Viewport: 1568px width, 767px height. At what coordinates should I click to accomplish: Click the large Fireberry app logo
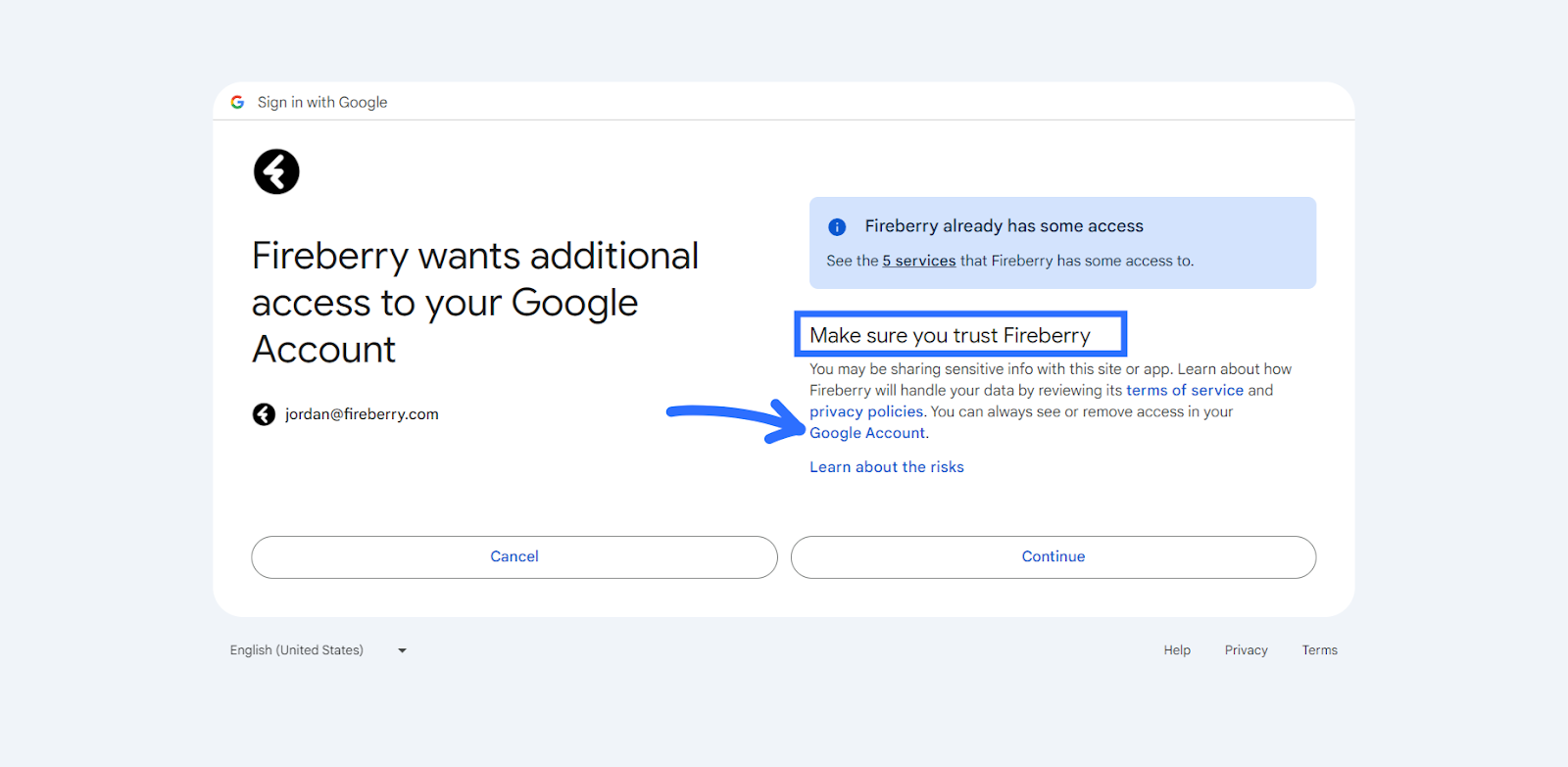pos(276,171)
